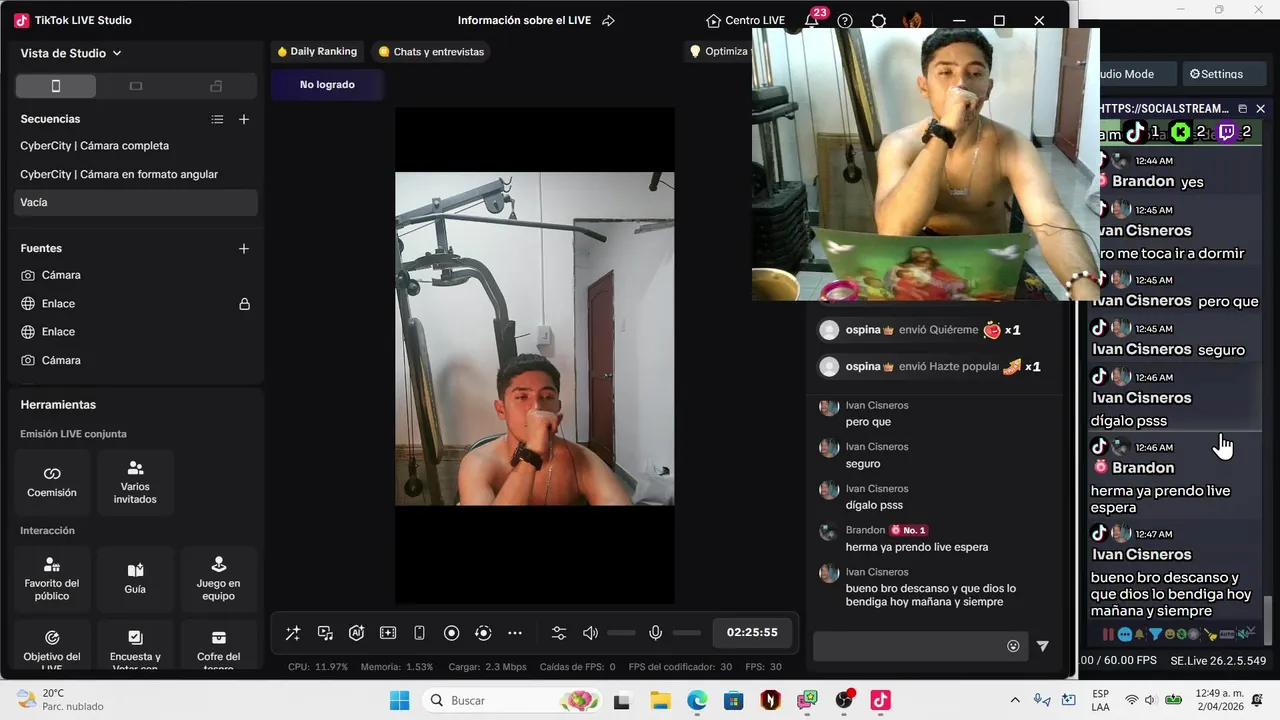Mute the speaker output
1280x720 pixels.
pyautogui.click(x=591, y=633)
